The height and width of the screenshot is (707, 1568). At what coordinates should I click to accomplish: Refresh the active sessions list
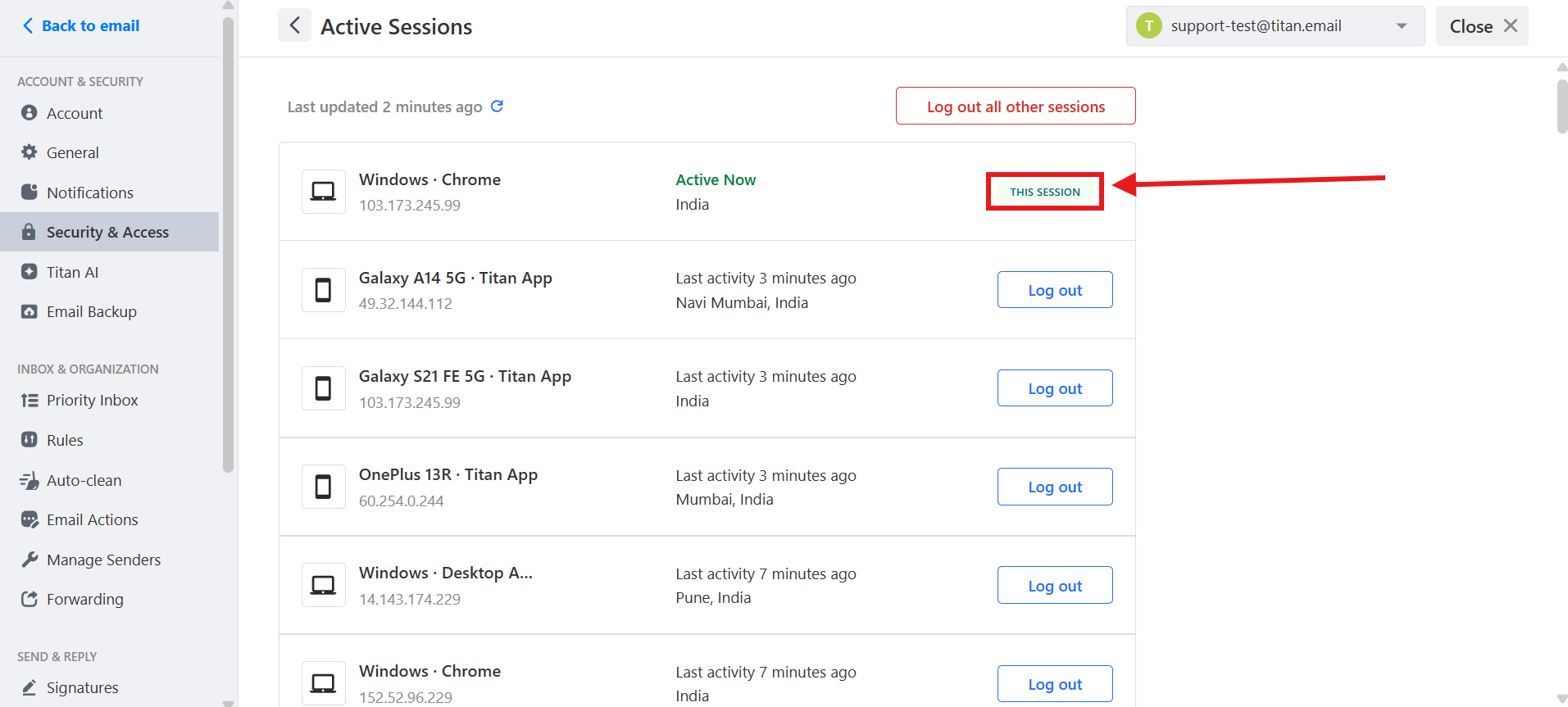coord(497,107)
